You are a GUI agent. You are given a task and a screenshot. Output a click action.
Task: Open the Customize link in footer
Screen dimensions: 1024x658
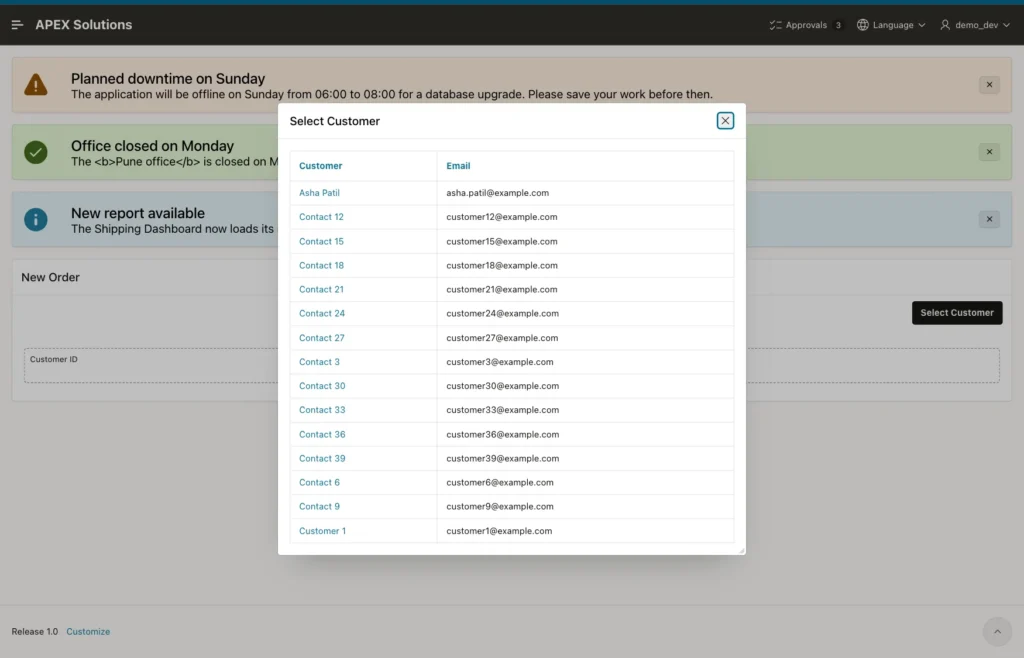coord(88,631)
